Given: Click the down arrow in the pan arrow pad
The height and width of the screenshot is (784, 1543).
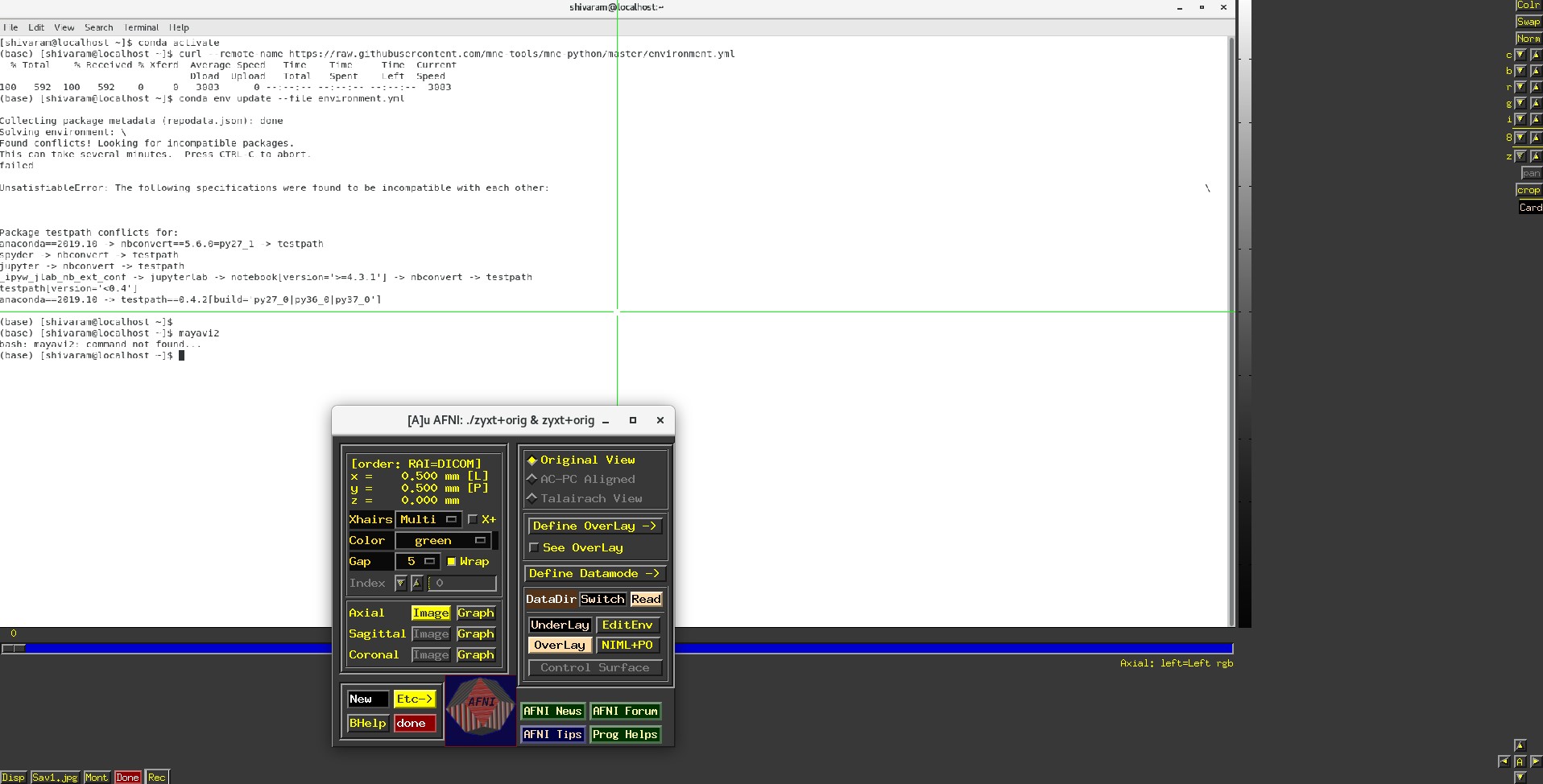Looking at the screenshot, I should 1520,778.
